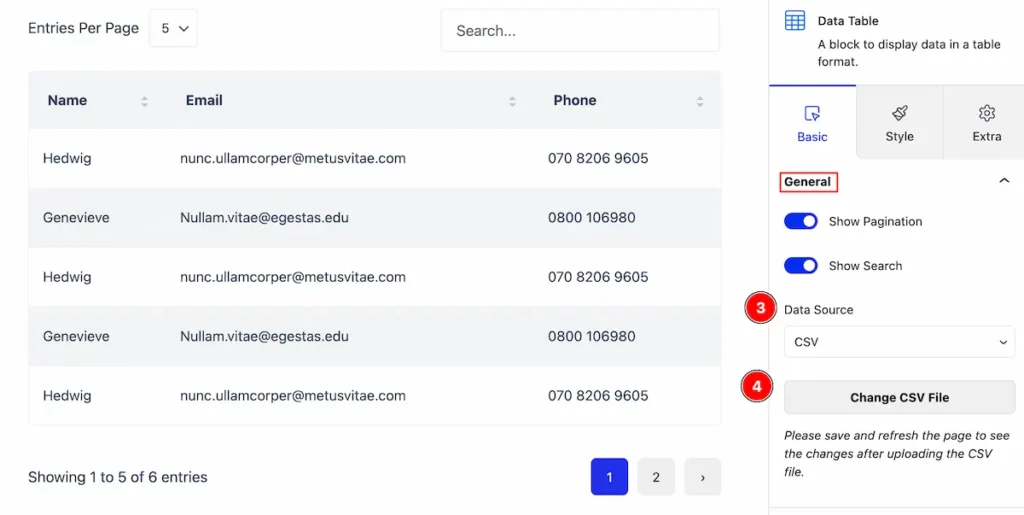Switch to the Extra tab
This screenshot has height=515, width=1024.
(x=986, y=123)
